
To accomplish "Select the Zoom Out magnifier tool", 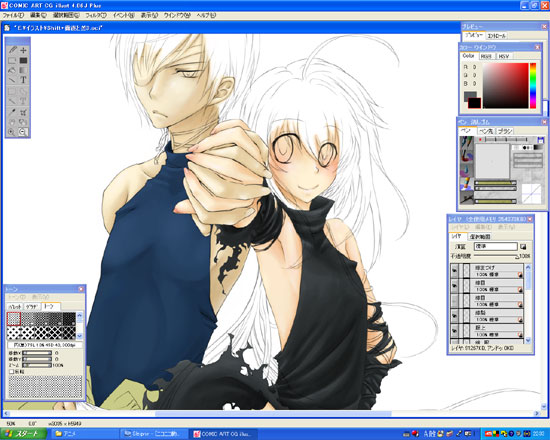I will [23, 132].
